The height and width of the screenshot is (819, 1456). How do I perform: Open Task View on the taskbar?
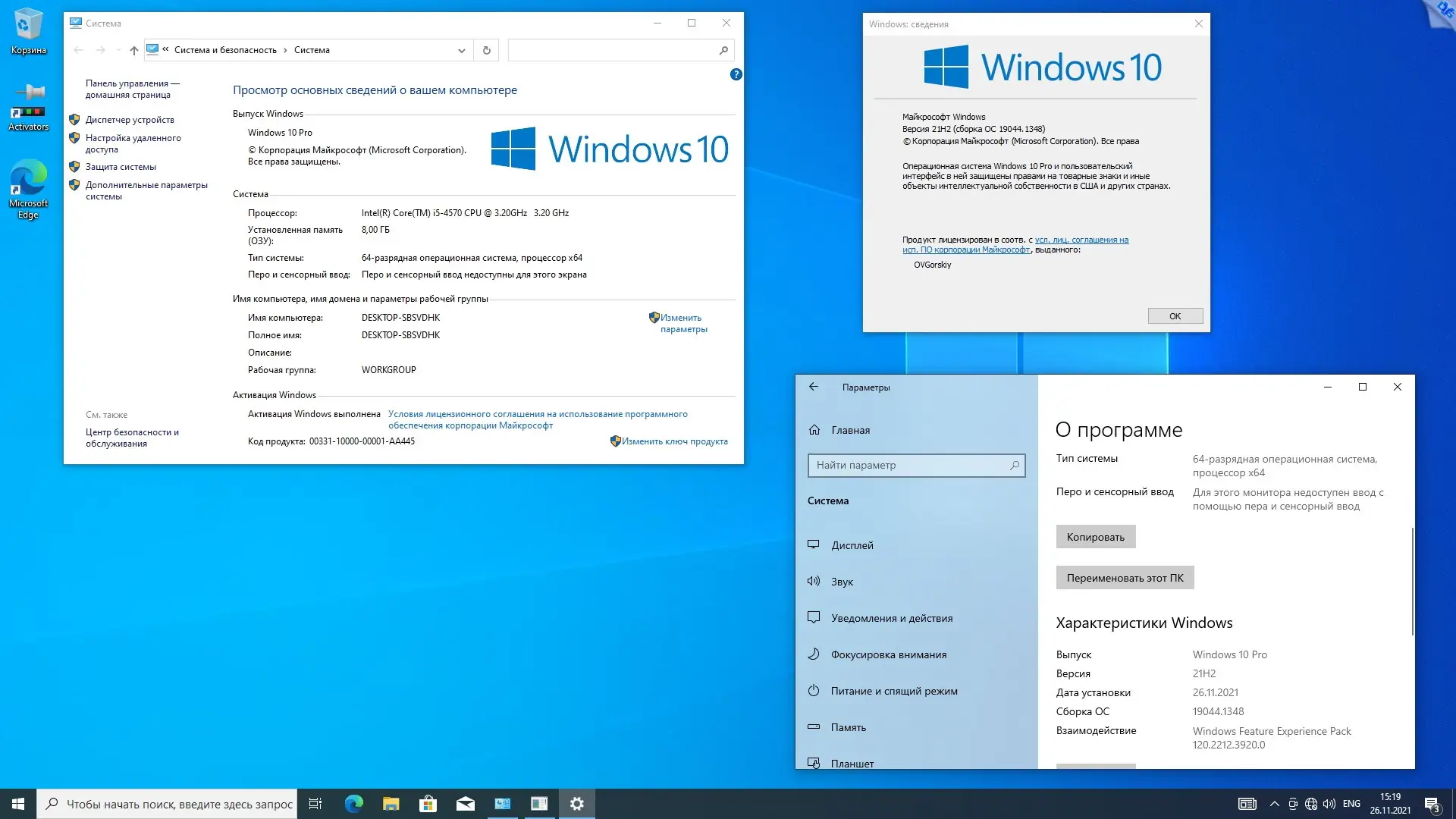pyautogui.click(x=315, y=804)
